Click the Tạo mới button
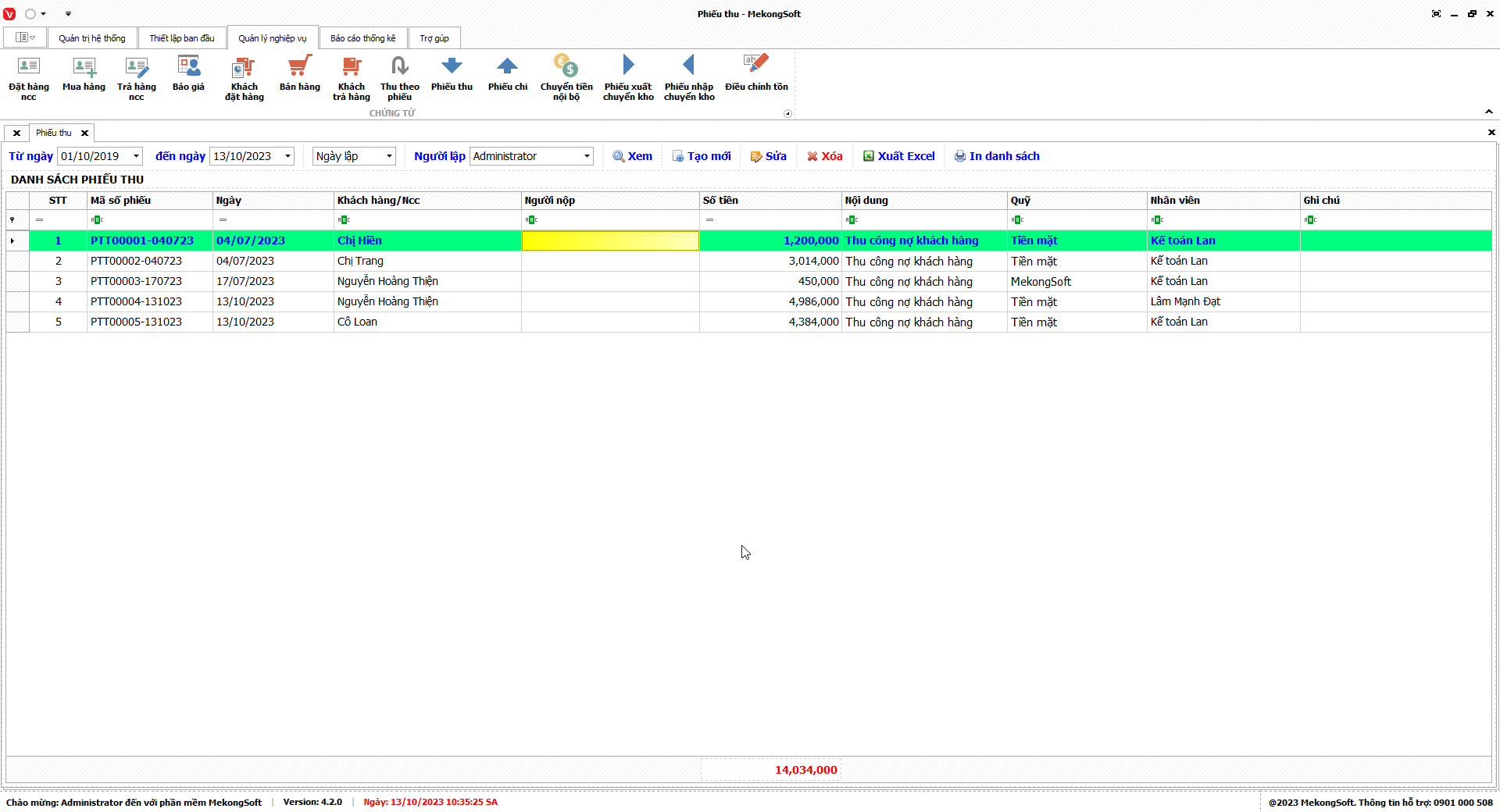 tap(702, 156)
